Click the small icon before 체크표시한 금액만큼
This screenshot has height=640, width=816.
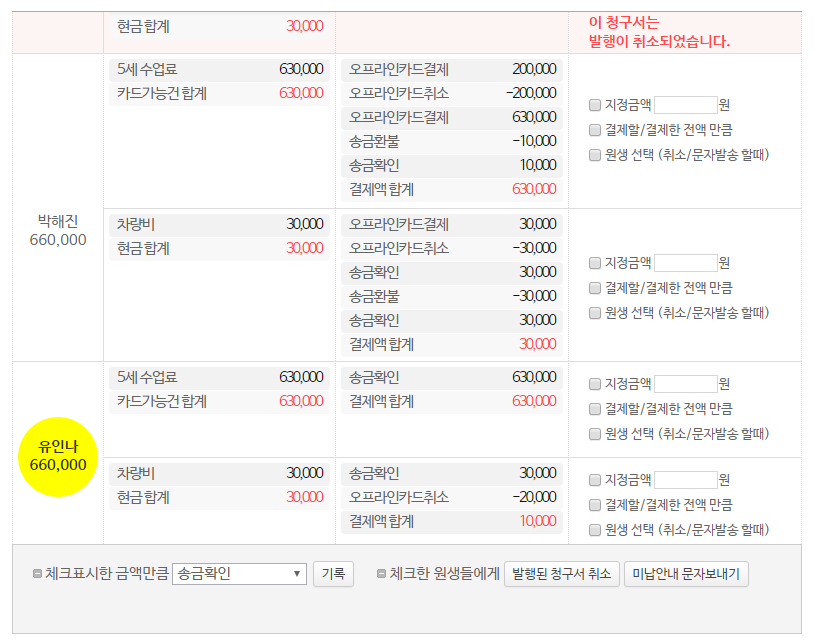(38, 574)
